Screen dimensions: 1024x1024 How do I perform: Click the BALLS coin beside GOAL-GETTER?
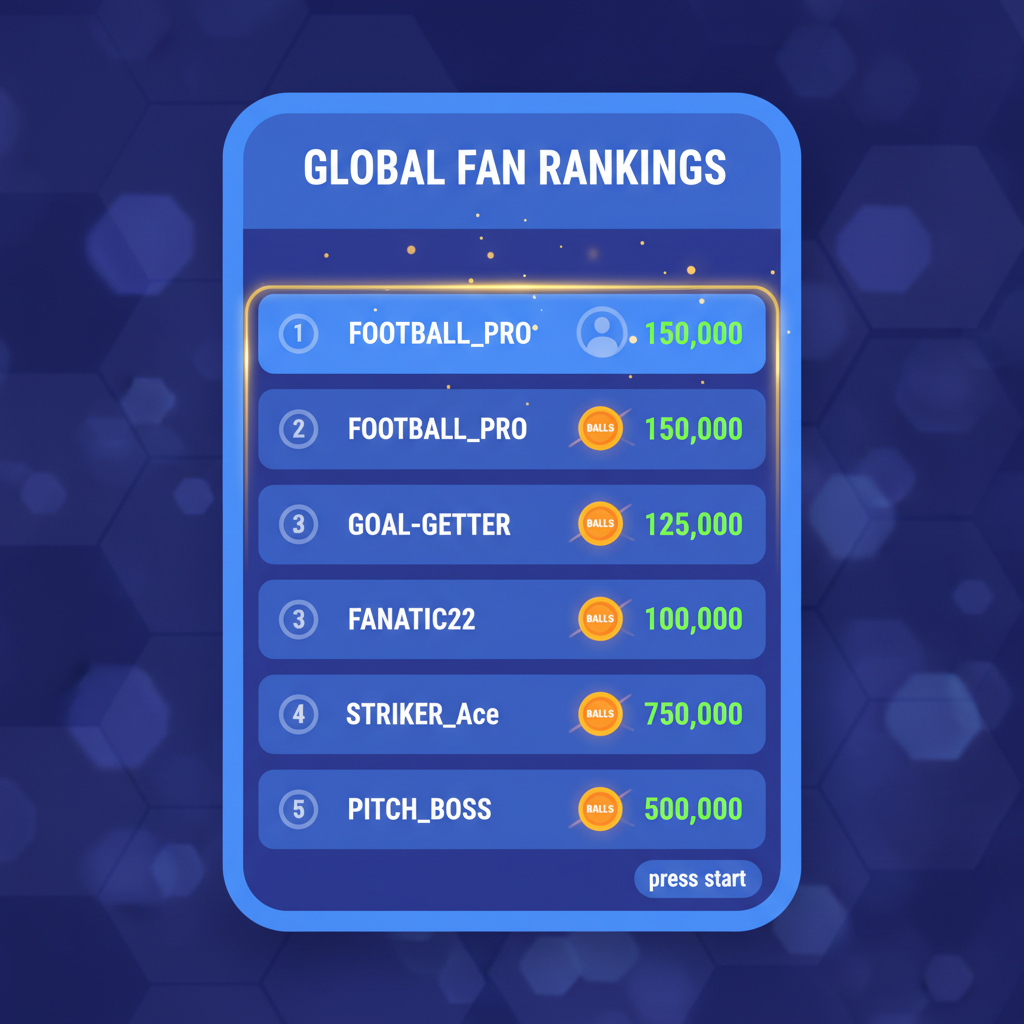coord(601,524)
